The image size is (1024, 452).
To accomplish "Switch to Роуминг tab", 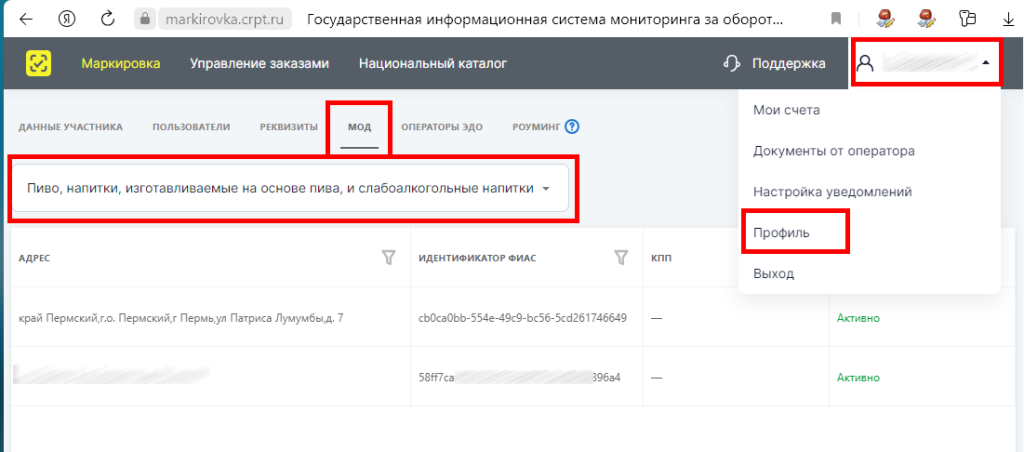I will coord(536,127).
